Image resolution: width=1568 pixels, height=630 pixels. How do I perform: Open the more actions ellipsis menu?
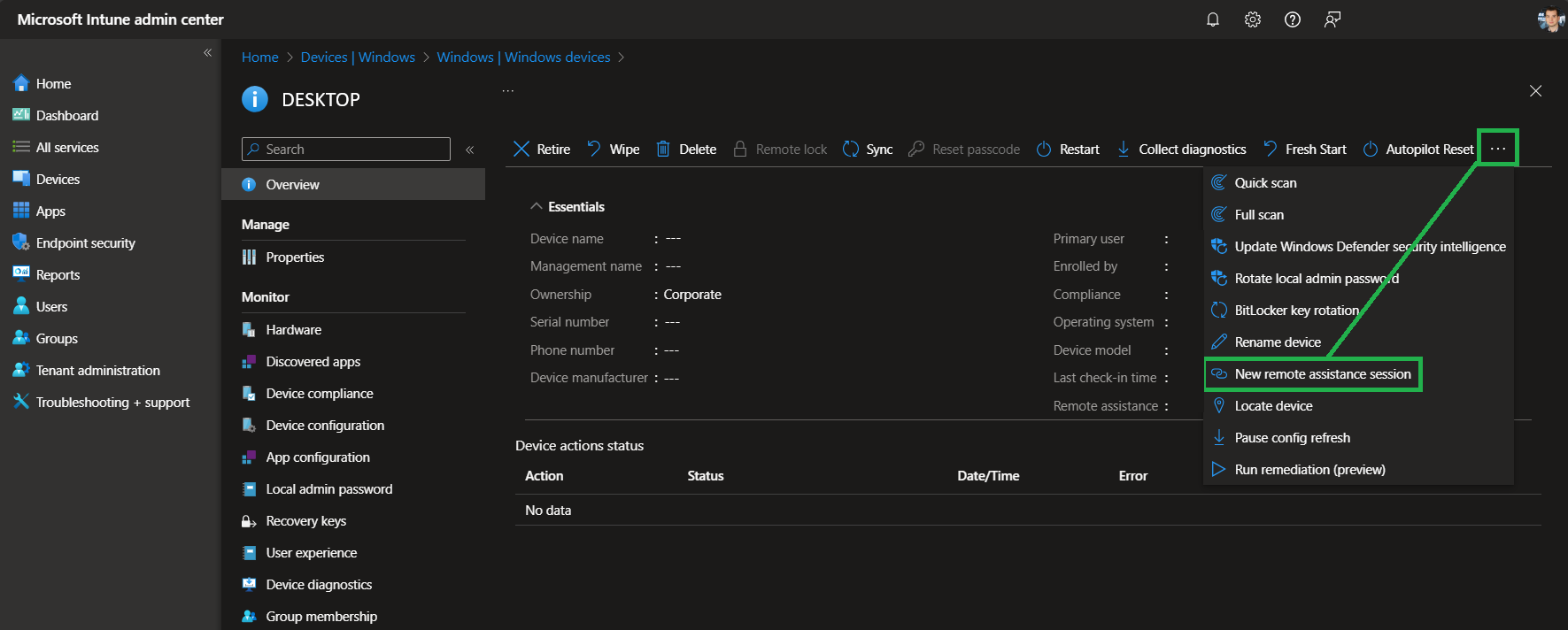point(1498,149)
